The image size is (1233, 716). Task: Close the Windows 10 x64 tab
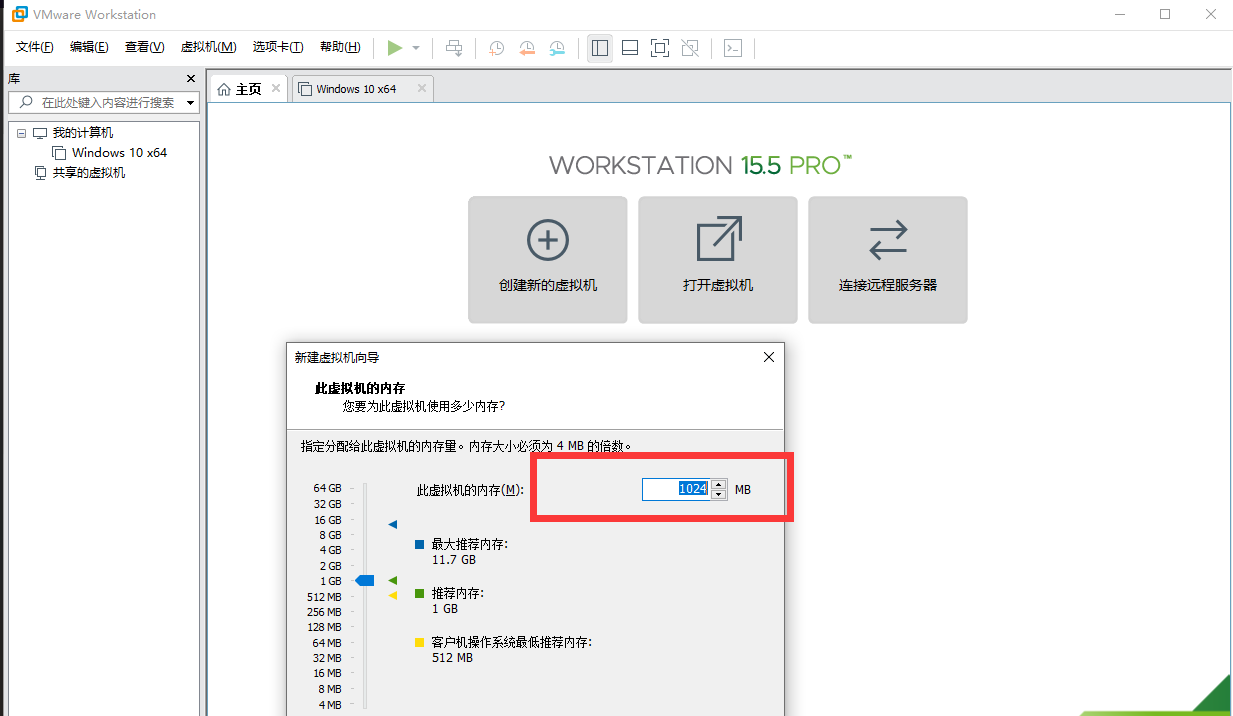click(x=422, y=88)
